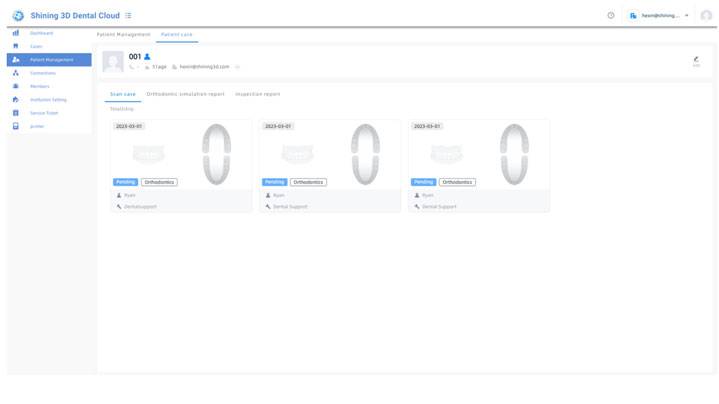Click the clock icon in the top bar
This screenshot has height=404, width=719.
[611, 16]
